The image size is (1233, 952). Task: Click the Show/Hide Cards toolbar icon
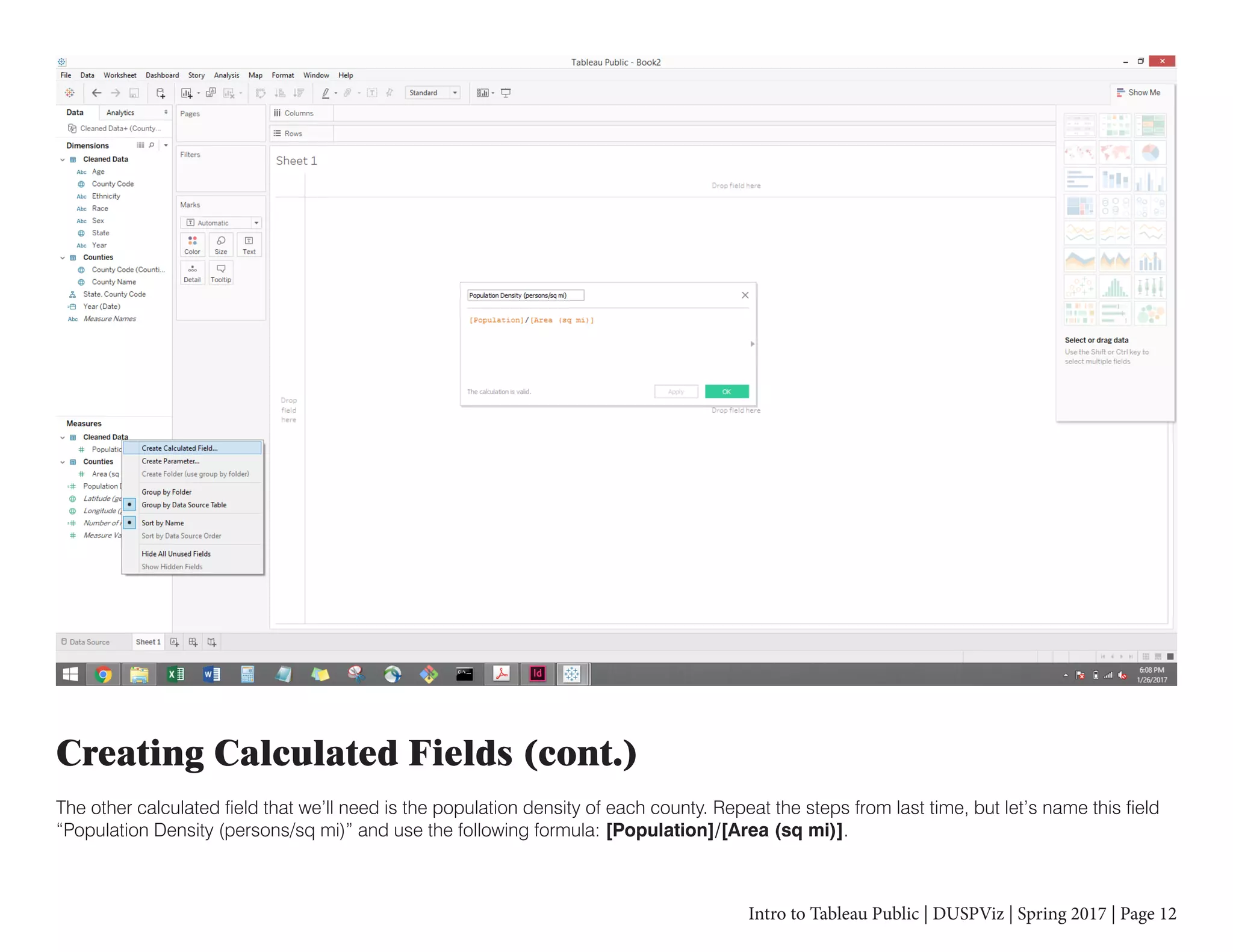(x=482, y=93)
